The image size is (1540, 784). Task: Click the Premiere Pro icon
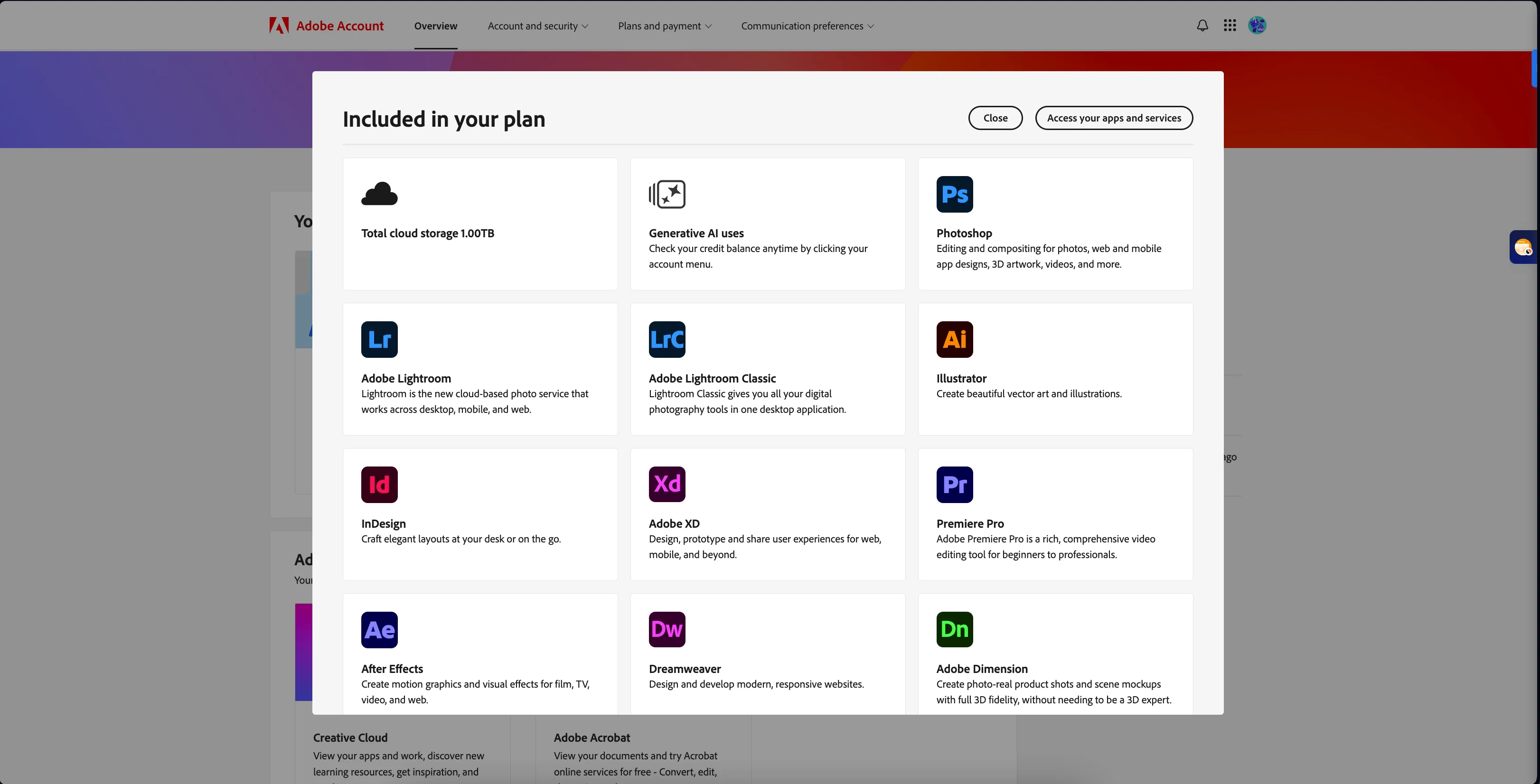[954, 484]
